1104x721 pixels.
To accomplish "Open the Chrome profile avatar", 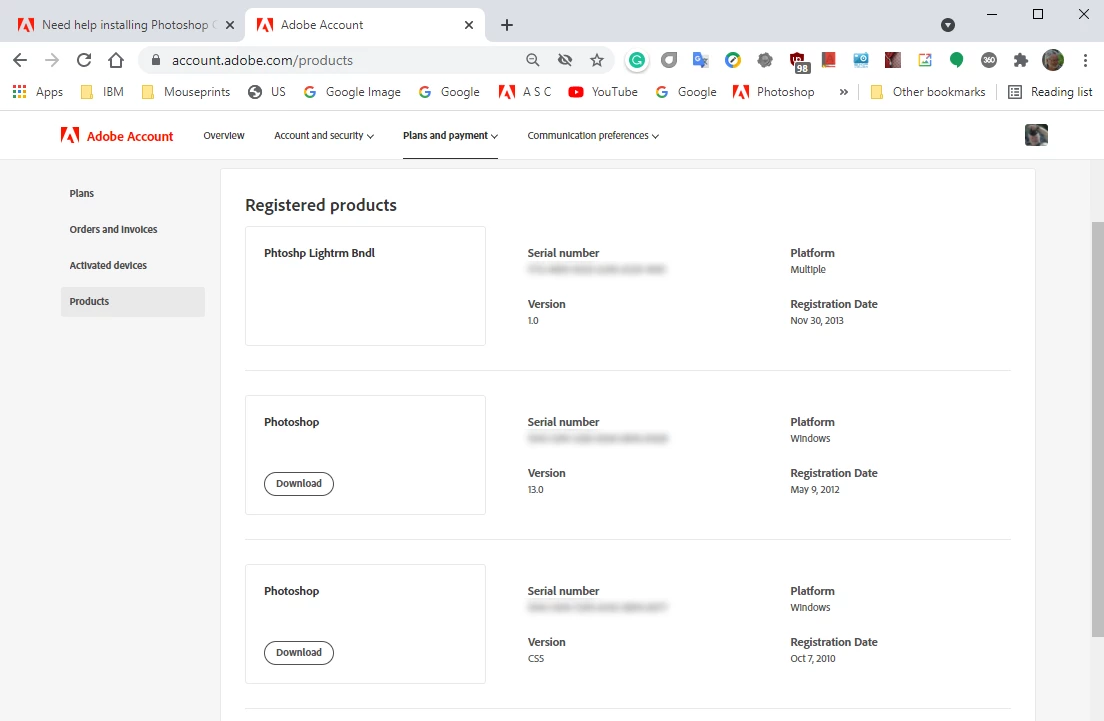I will (x=1053, y=61).
